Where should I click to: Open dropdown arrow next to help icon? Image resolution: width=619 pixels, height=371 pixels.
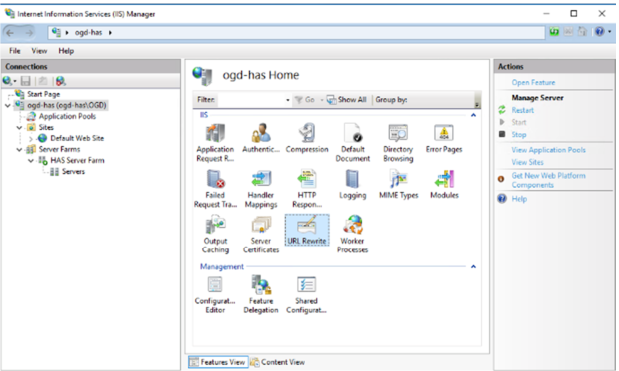click(610, 32)
